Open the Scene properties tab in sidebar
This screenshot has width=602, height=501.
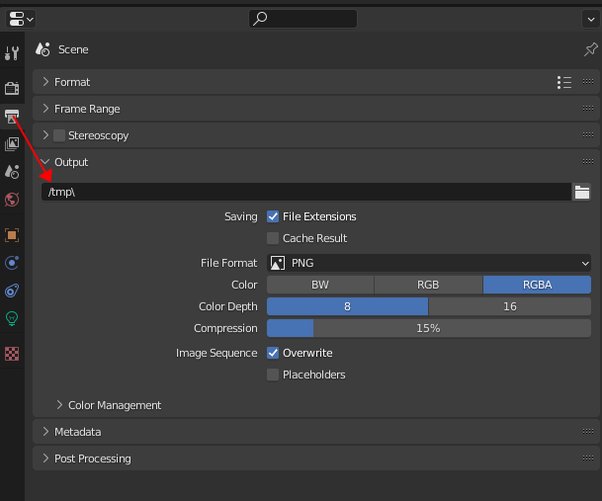pyautogui.click(x=12, y=172)
